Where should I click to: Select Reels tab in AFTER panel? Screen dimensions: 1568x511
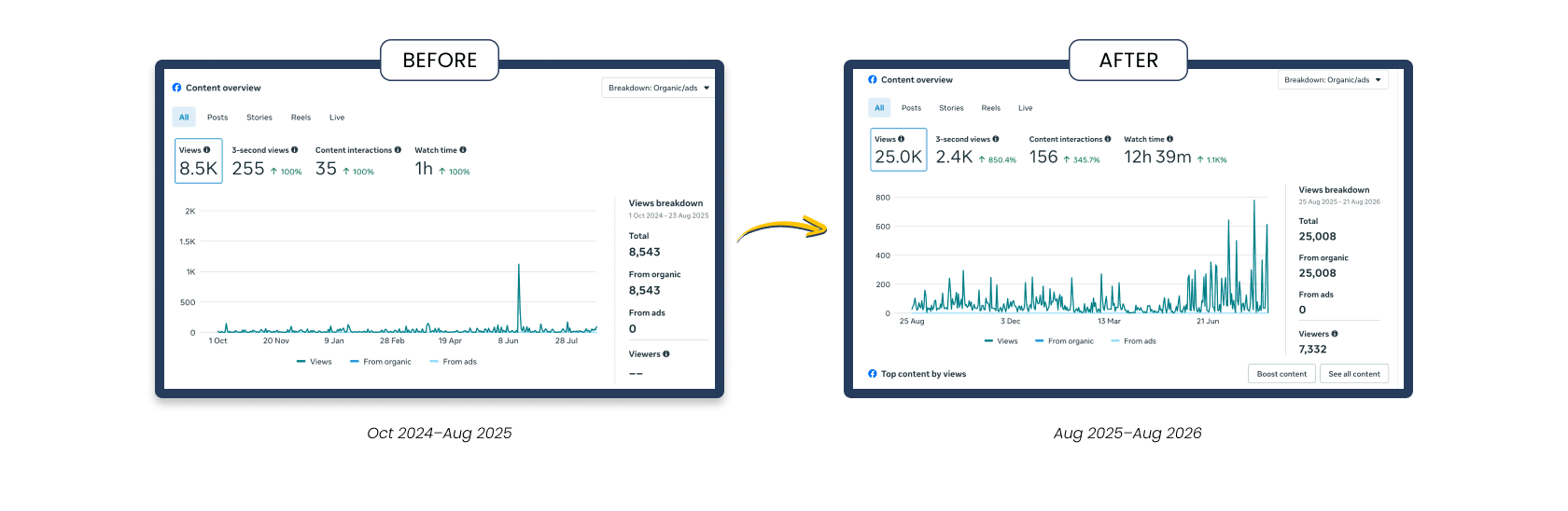pyautogui.click(x=991, y=108)
